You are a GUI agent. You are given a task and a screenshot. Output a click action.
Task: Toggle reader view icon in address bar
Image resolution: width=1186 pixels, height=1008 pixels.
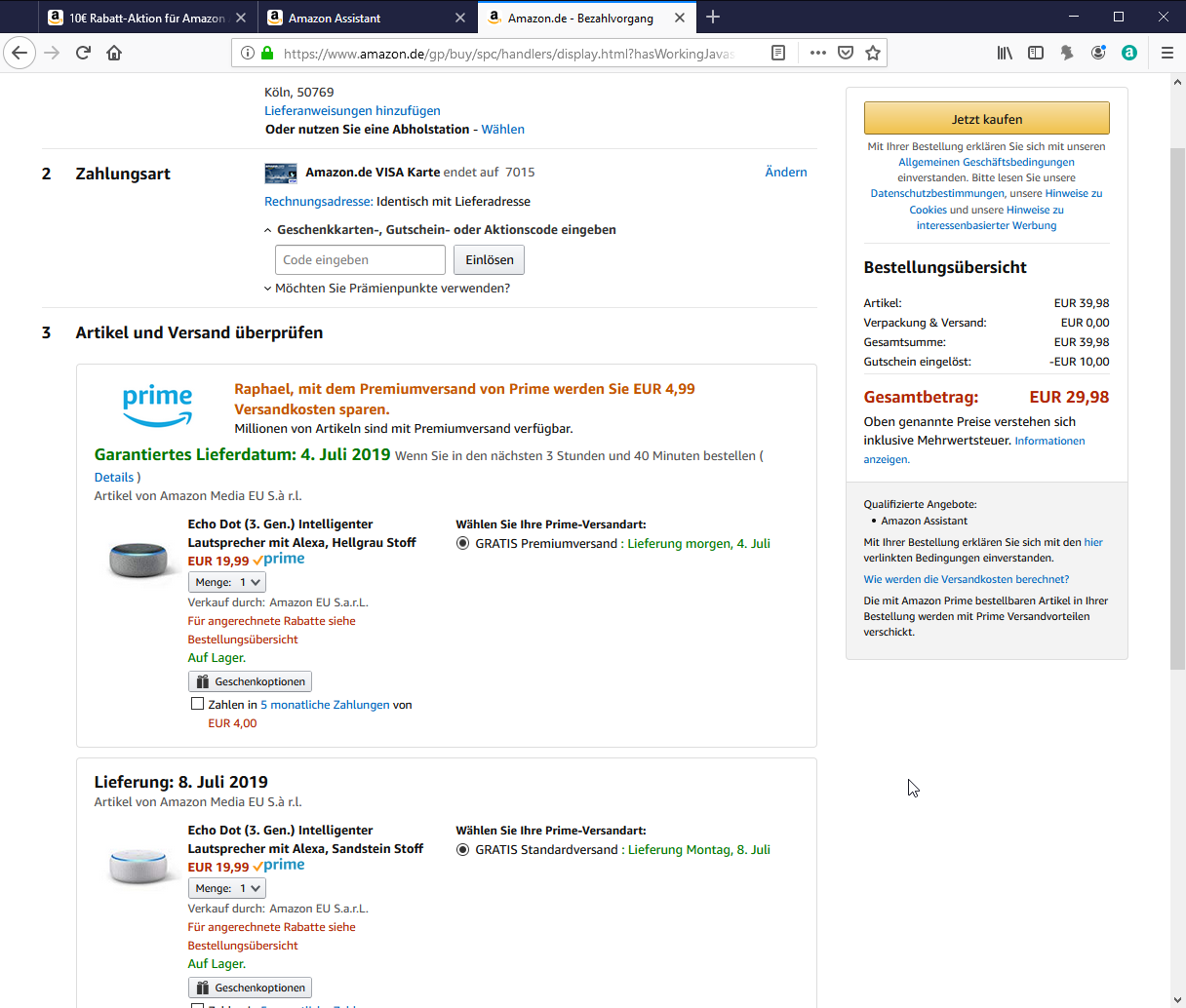pyautogui.click(x=778, y=53)
